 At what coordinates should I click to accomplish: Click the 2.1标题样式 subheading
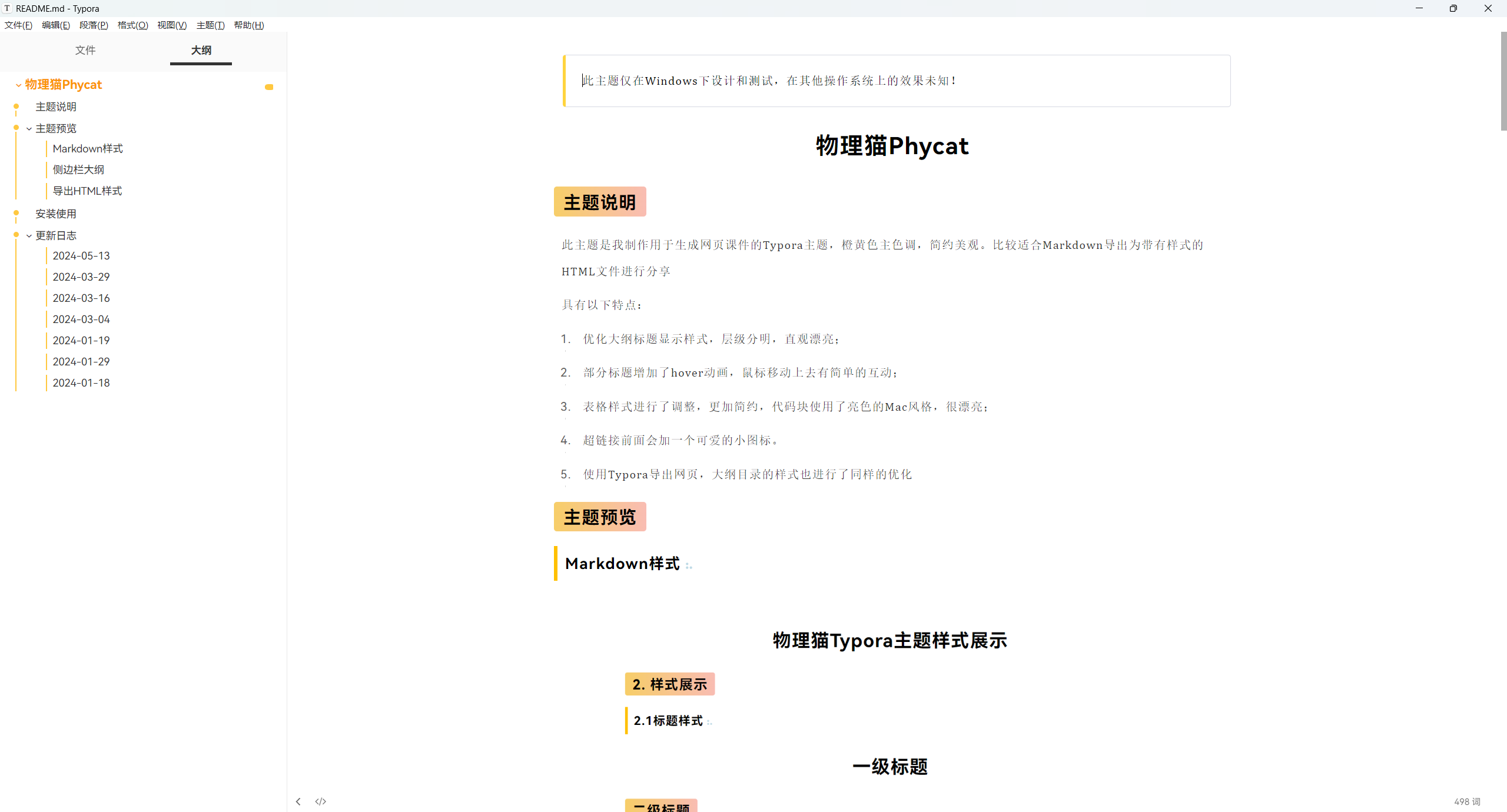[x=668, y=721]
